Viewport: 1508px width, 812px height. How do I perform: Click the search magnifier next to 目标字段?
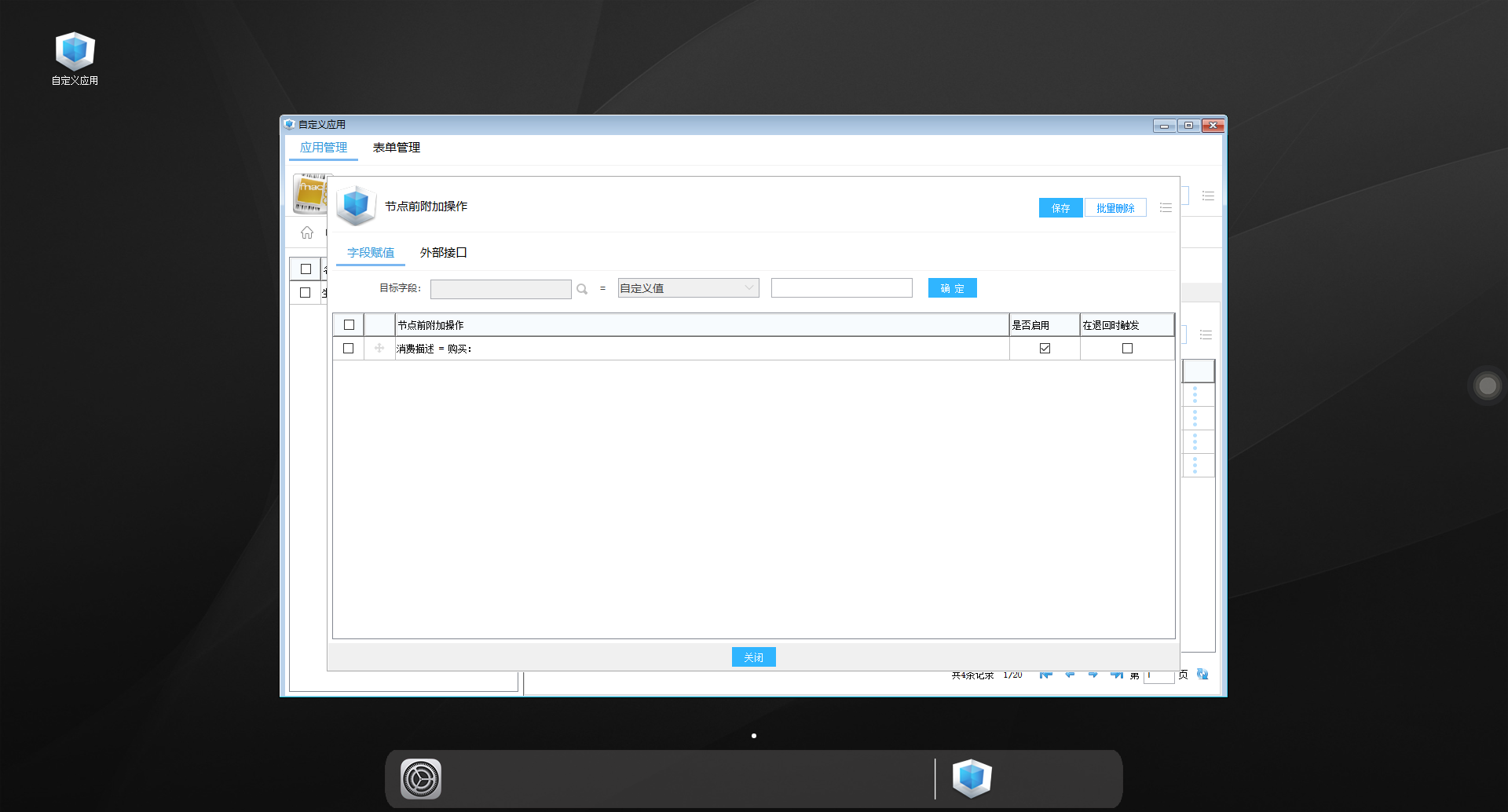[x=582, y=289]
